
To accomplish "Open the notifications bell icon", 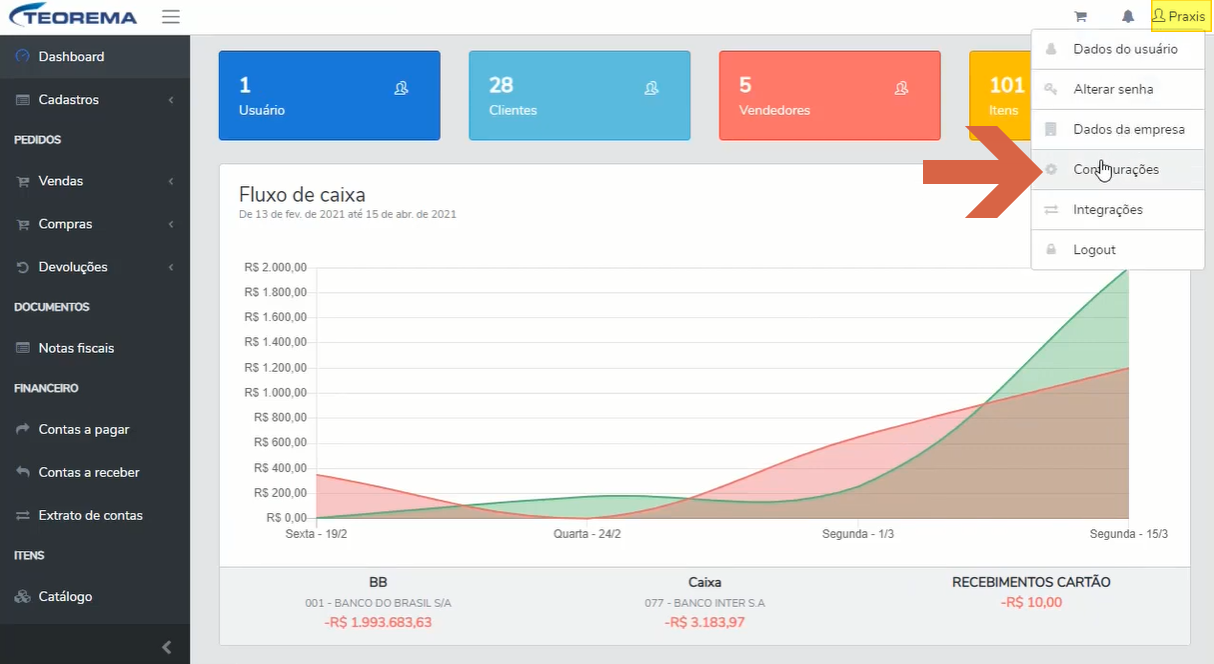I will [x=1128, y=17].
